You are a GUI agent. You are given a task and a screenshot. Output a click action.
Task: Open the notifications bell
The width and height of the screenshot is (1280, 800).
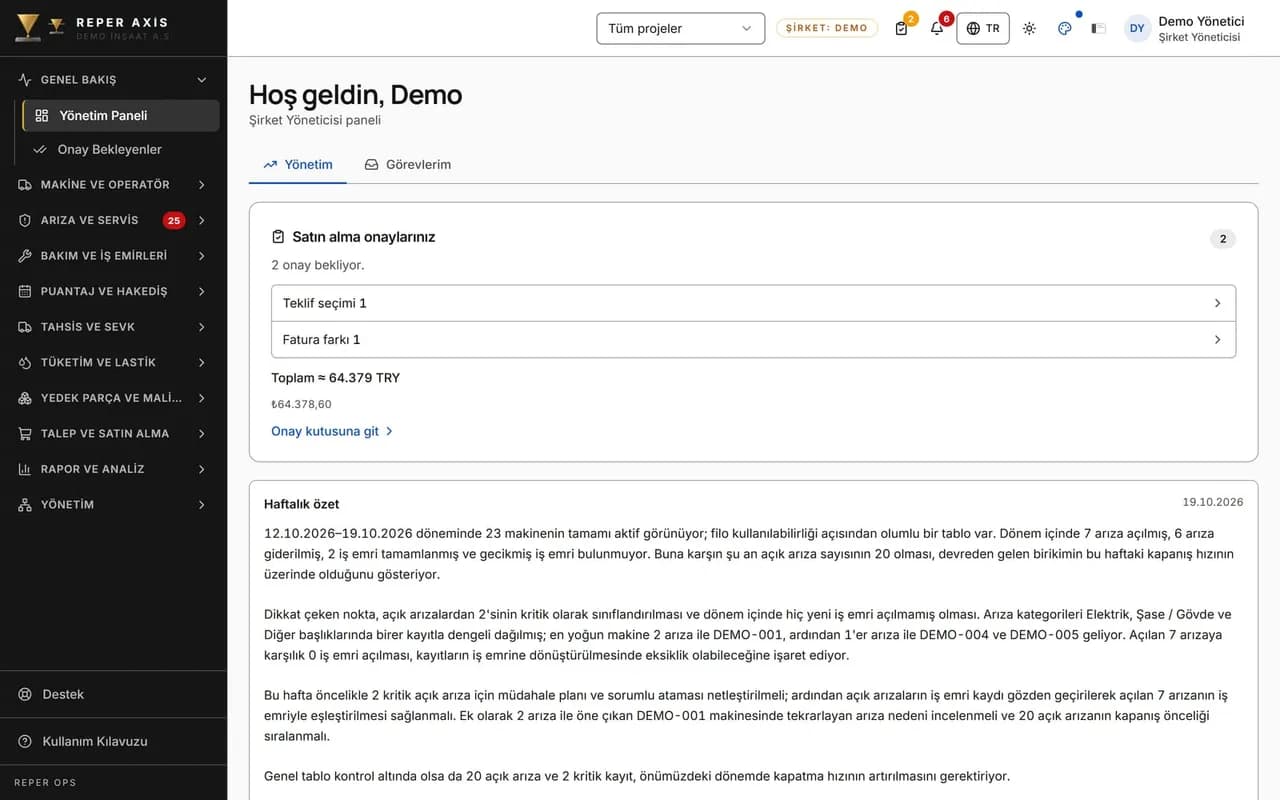point(937,28)
